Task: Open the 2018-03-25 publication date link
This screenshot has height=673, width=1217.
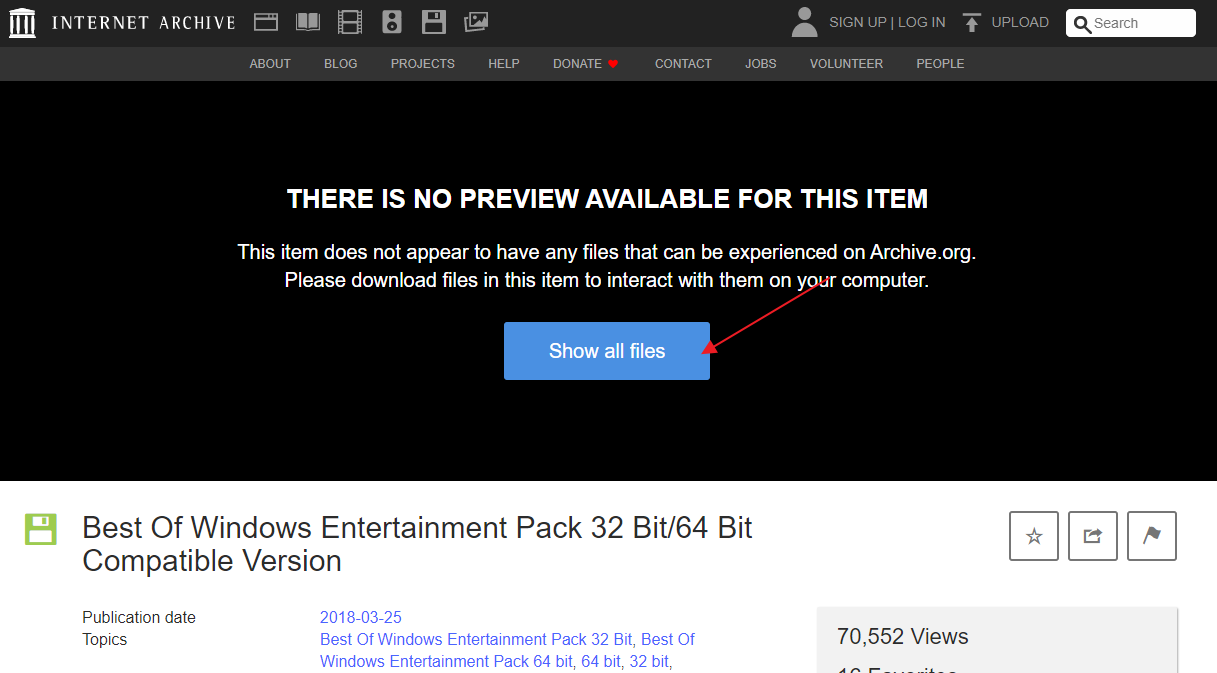Action: click(x=361, y=618)
